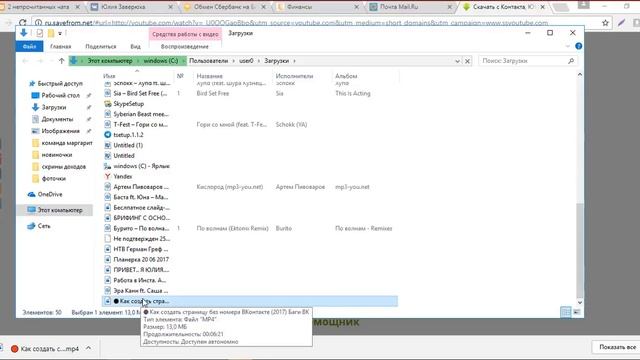Select Сеть in the navigation pane
The height and width of the screenshot is (360, 640).
[x=44, y=226]
